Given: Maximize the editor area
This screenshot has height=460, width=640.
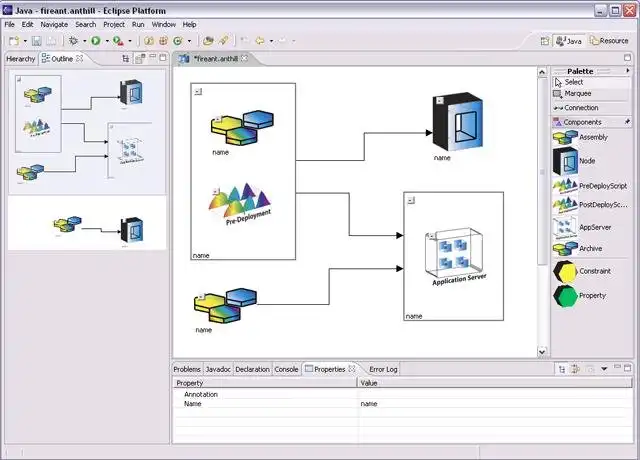Looking at the screenshot, I should tap(628, 58).
